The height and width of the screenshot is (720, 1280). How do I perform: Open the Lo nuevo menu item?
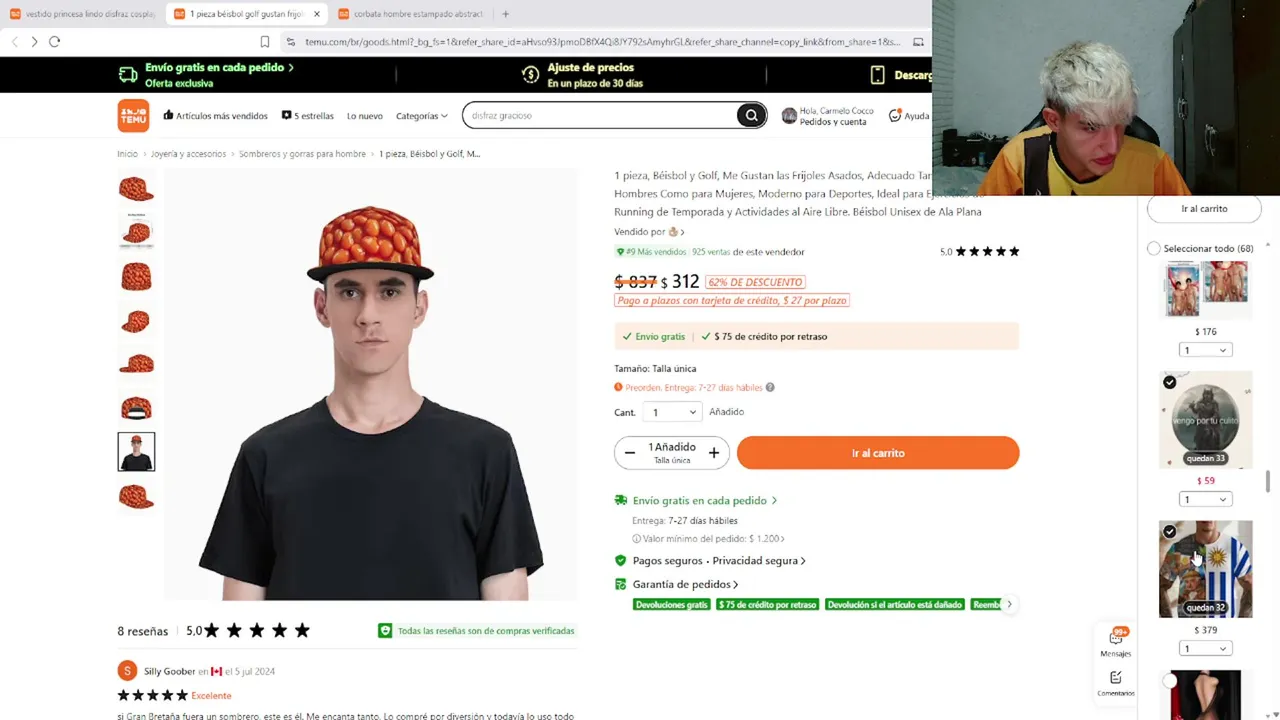365,116
